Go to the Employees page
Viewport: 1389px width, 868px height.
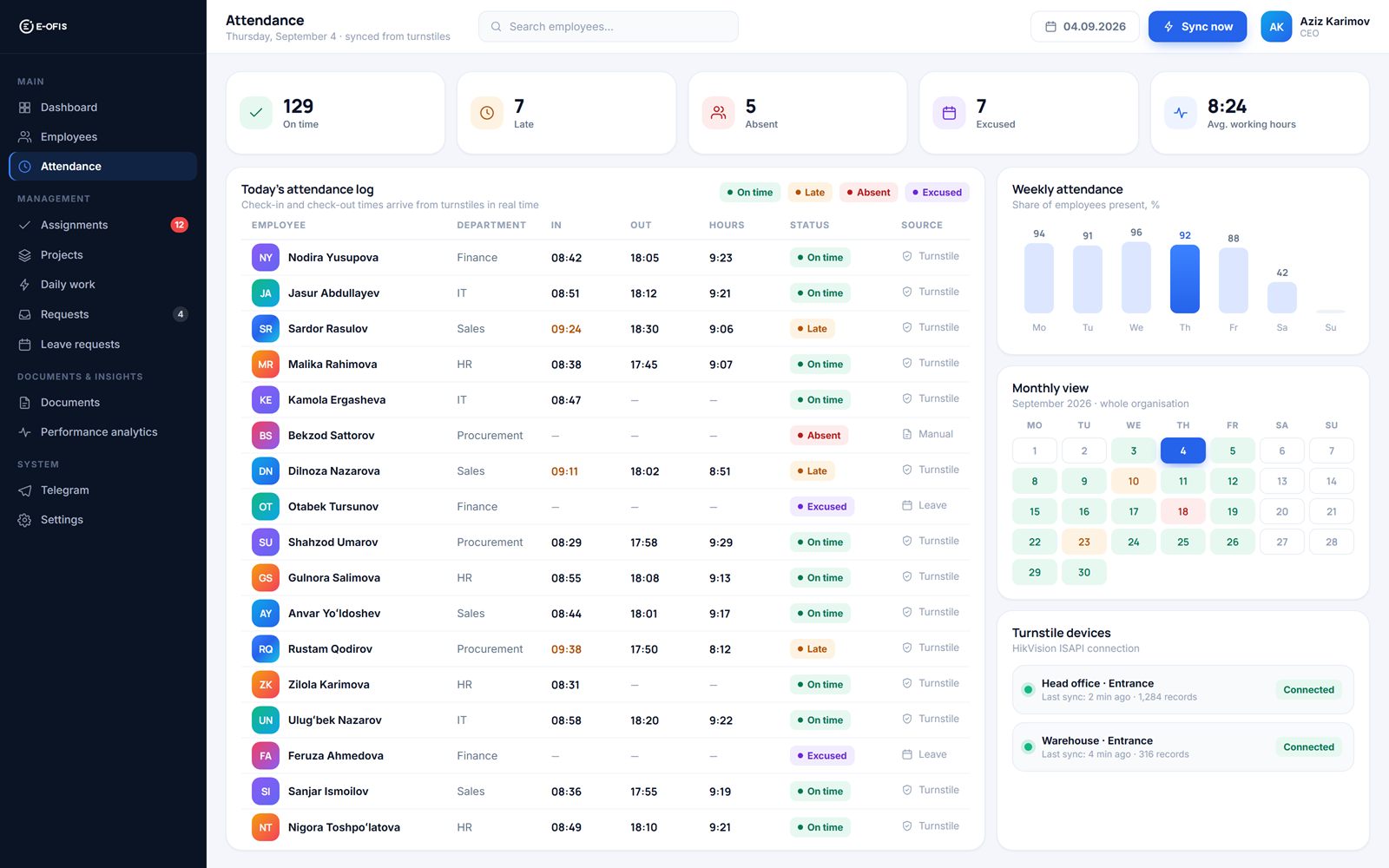102,137
